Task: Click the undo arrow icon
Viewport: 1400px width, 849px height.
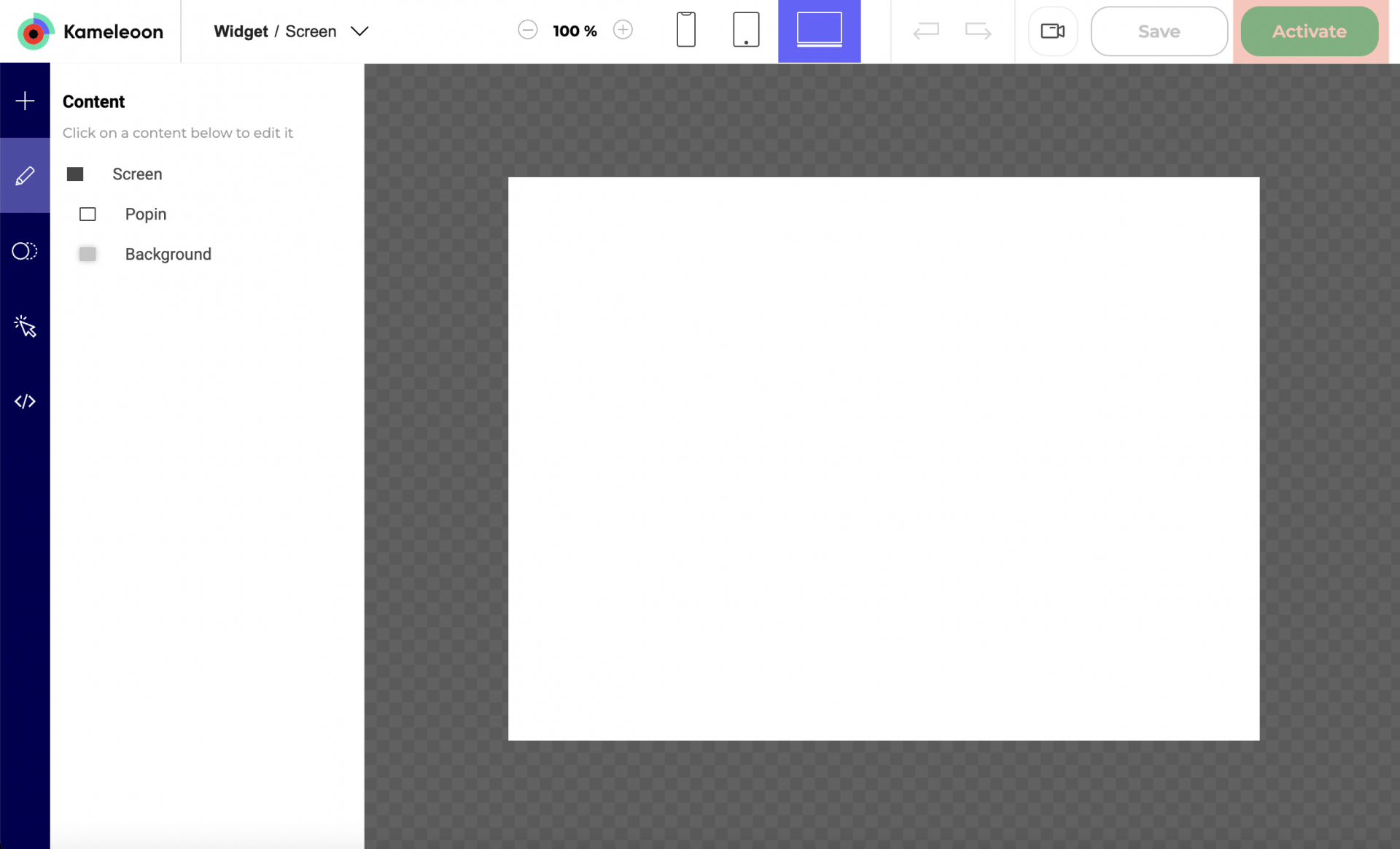Action: coord(926,31)
